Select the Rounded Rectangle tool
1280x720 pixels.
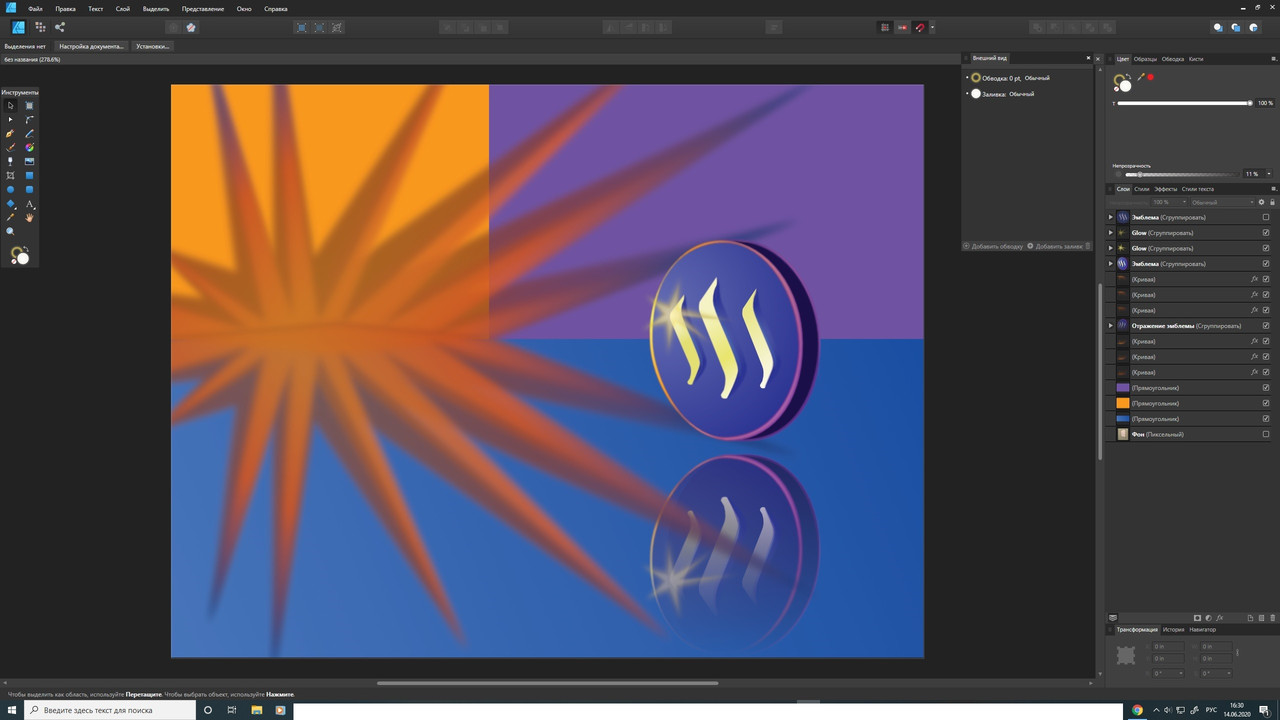click(29, 189)
